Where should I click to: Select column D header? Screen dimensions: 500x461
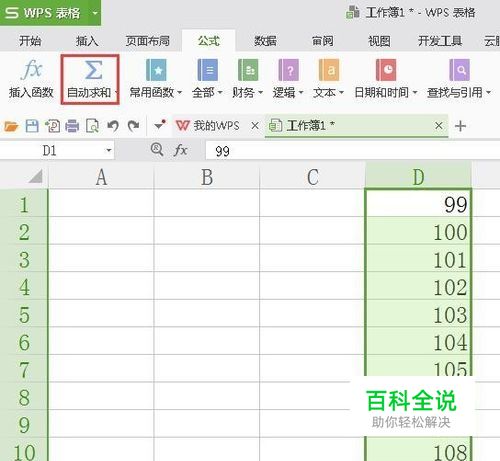418,176
